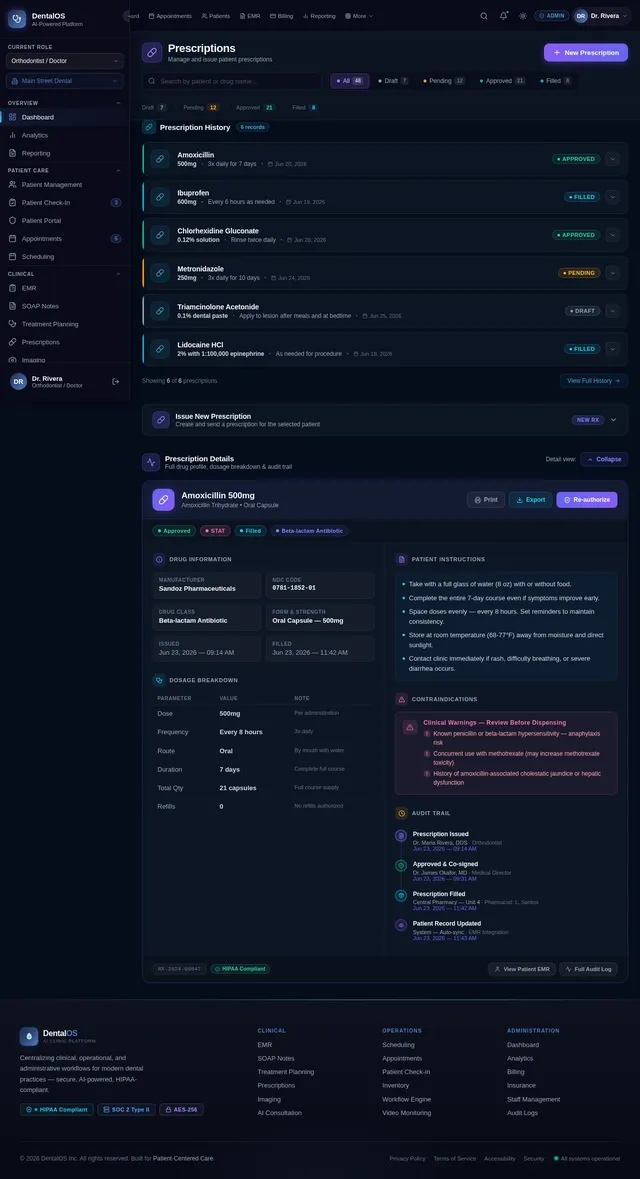Image resolution: width=640 pixels, height=1179 pixels.
Task: Open the Billing tab in top navigation
Action: pos(281,16)
